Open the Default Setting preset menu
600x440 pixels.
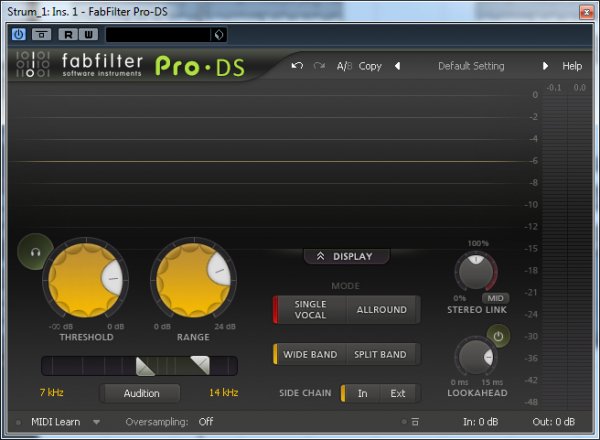471,66
